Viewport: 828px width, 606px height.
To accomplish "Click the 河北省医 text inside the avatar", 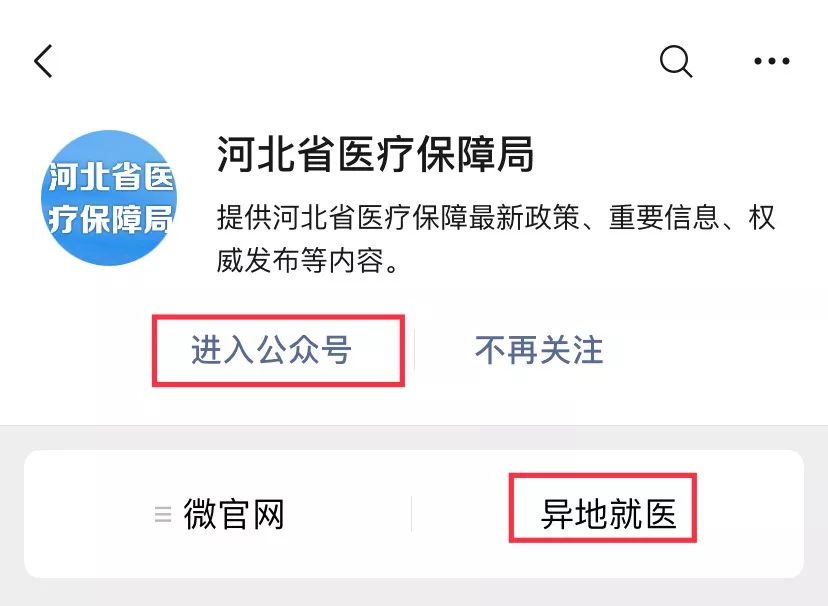I will point(111,176).
